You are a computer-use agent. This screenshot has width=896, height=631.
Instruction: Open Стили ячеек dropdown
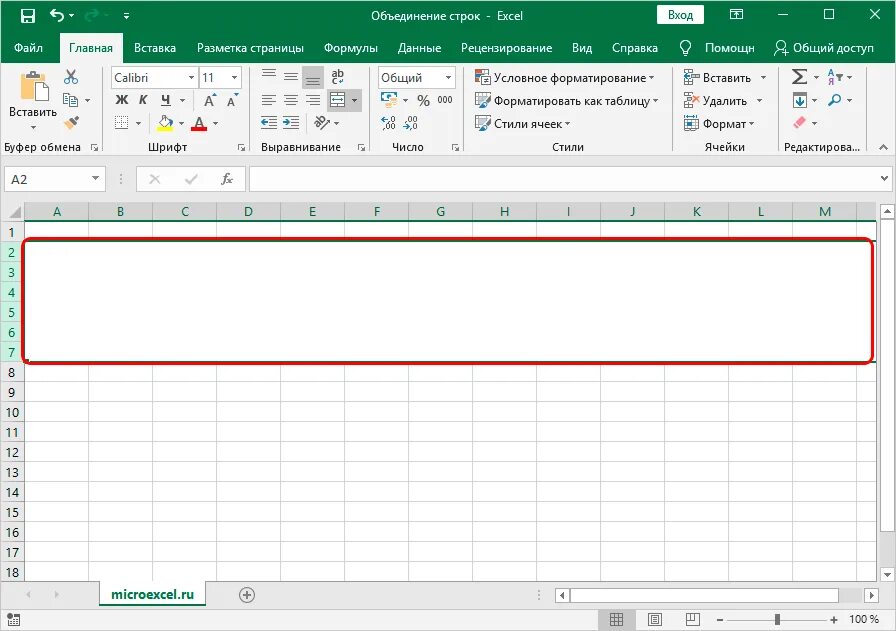tap(523, 123)
